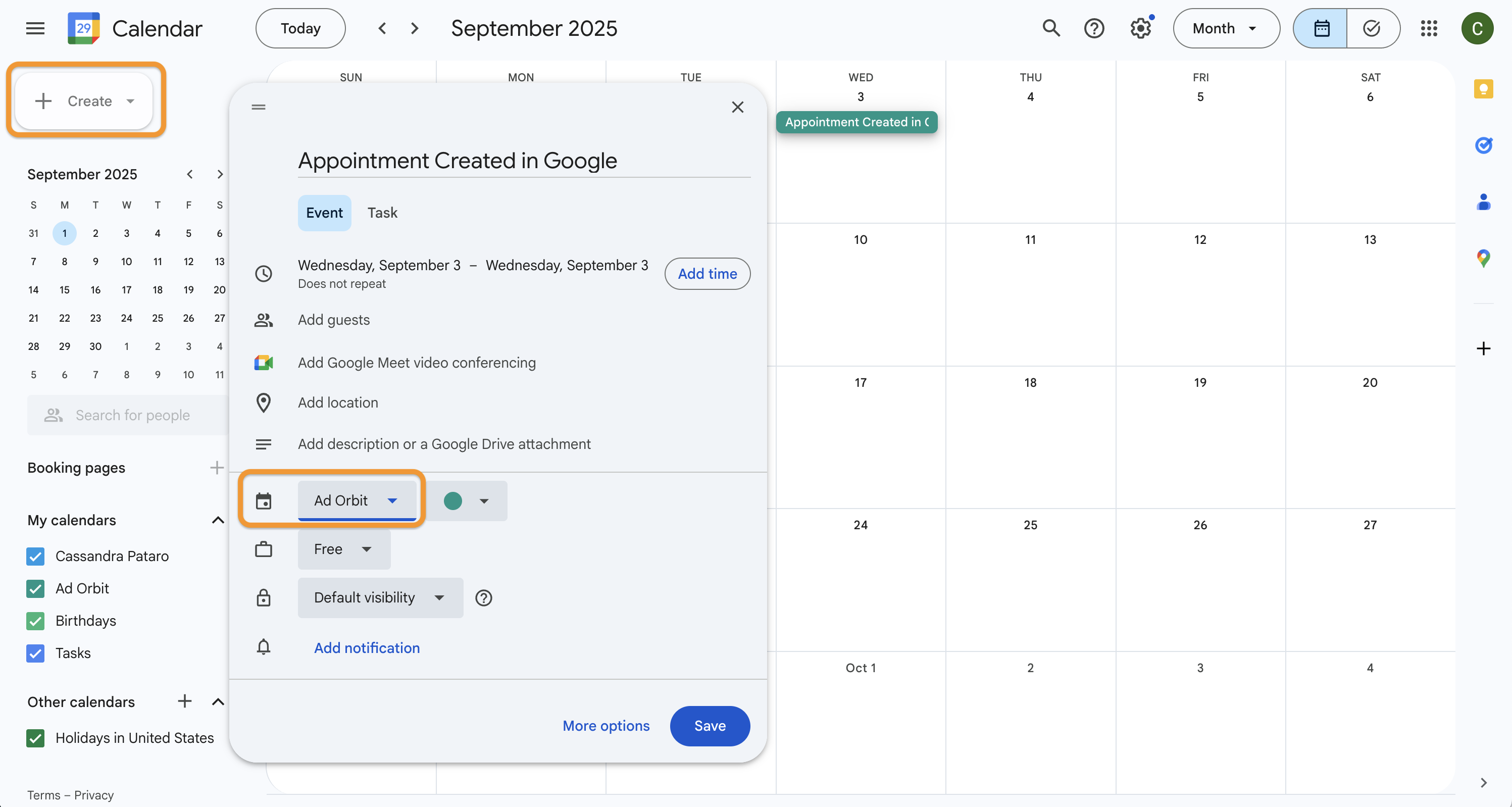Expand the Default visibility dropdown

[380, 597]
